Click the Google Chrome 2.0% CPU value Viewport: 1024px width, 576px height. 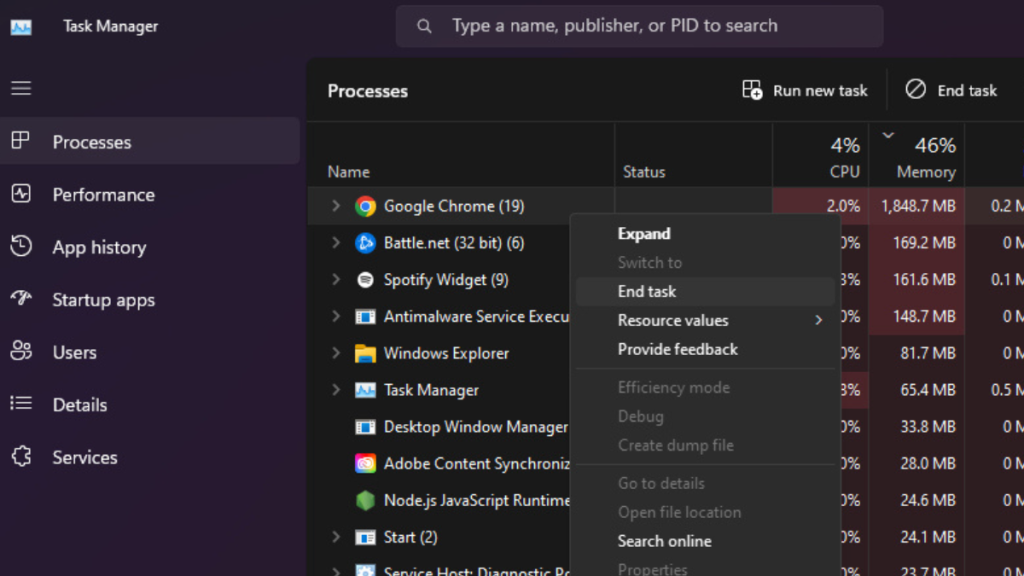(x=843, y=206)
